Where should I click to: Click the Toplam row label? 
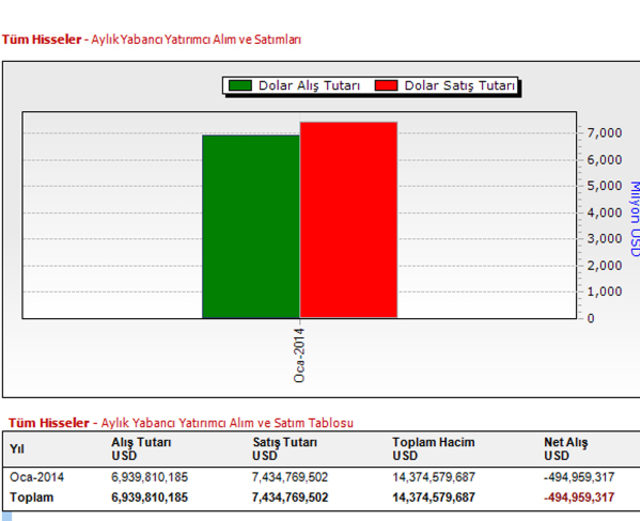pyautogui.click(x=31, y=498)
